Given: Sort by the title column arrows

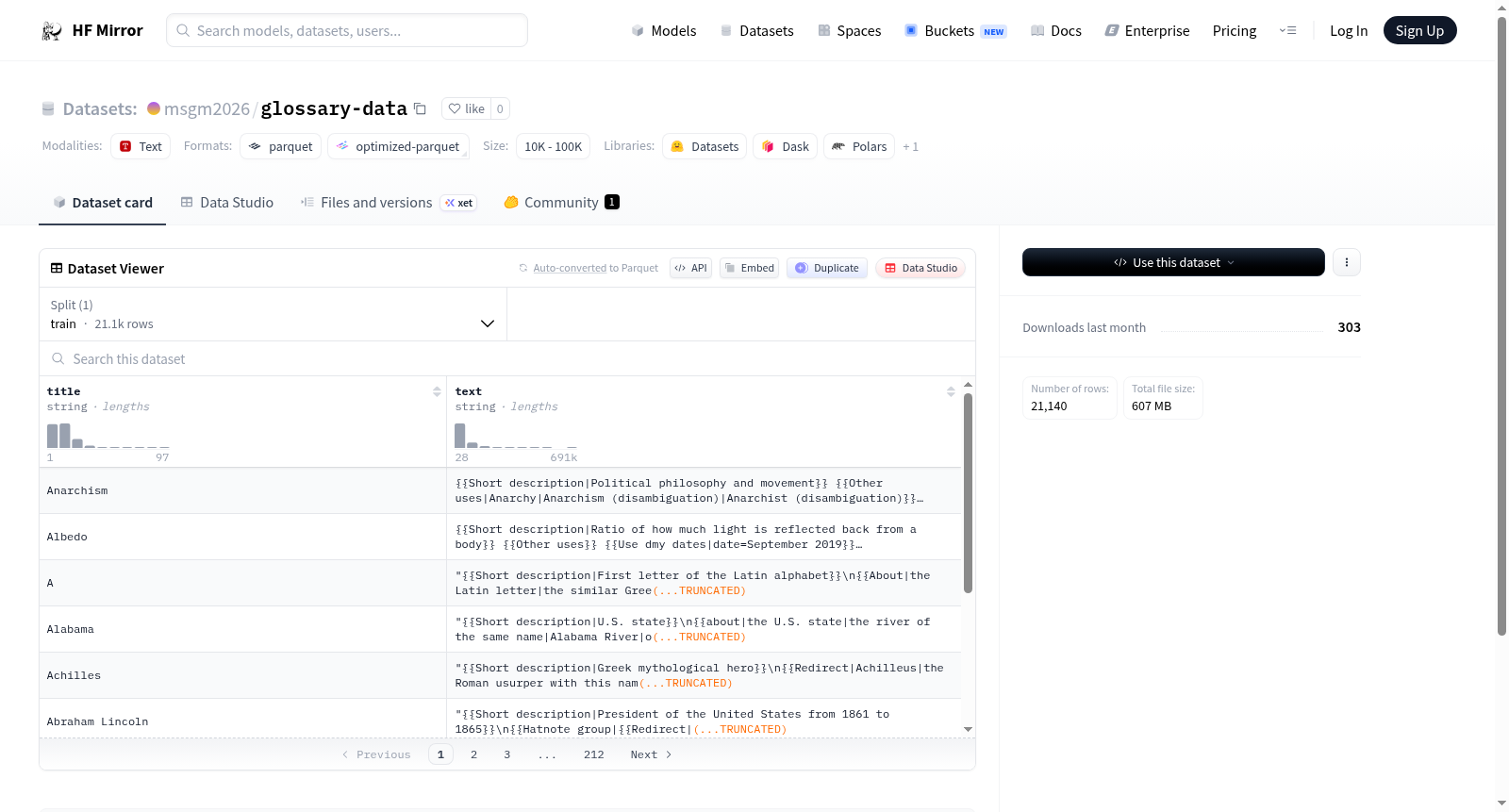Looking at the screenshot, I should (437, 391).
